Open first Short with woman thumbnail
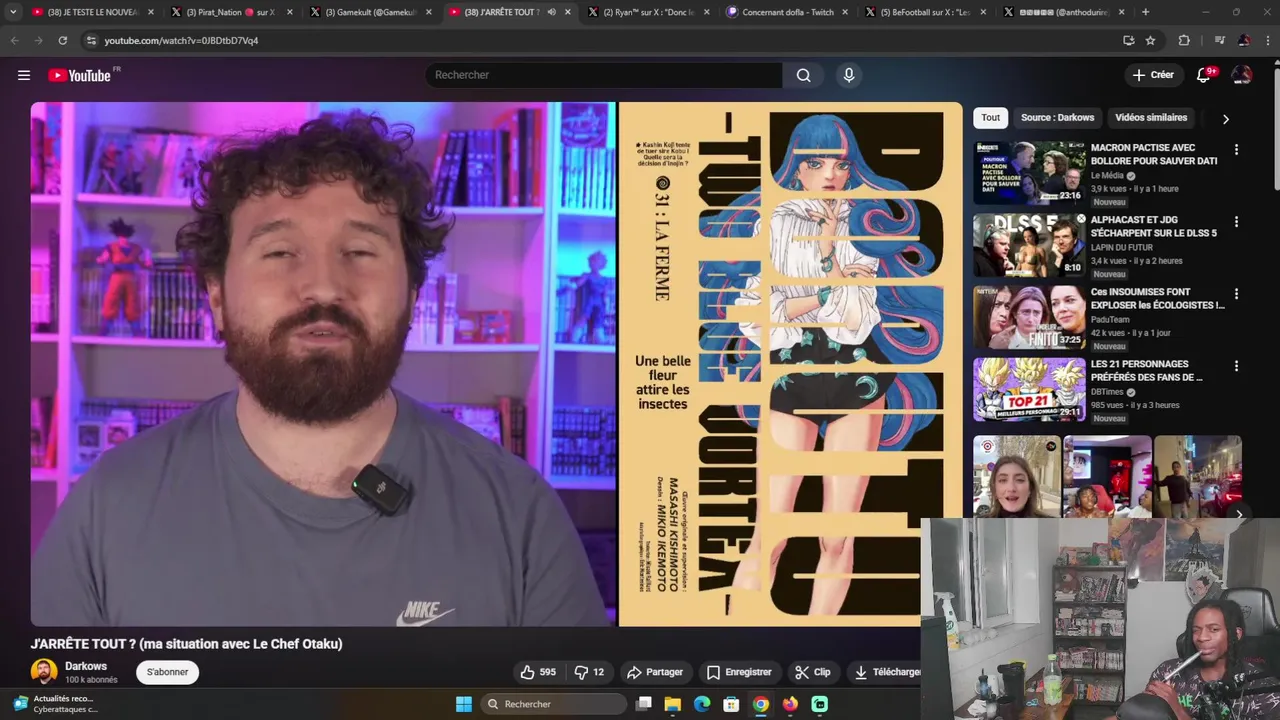The height and width of the screenshot is (720, 1280). tap(1016, 476)
